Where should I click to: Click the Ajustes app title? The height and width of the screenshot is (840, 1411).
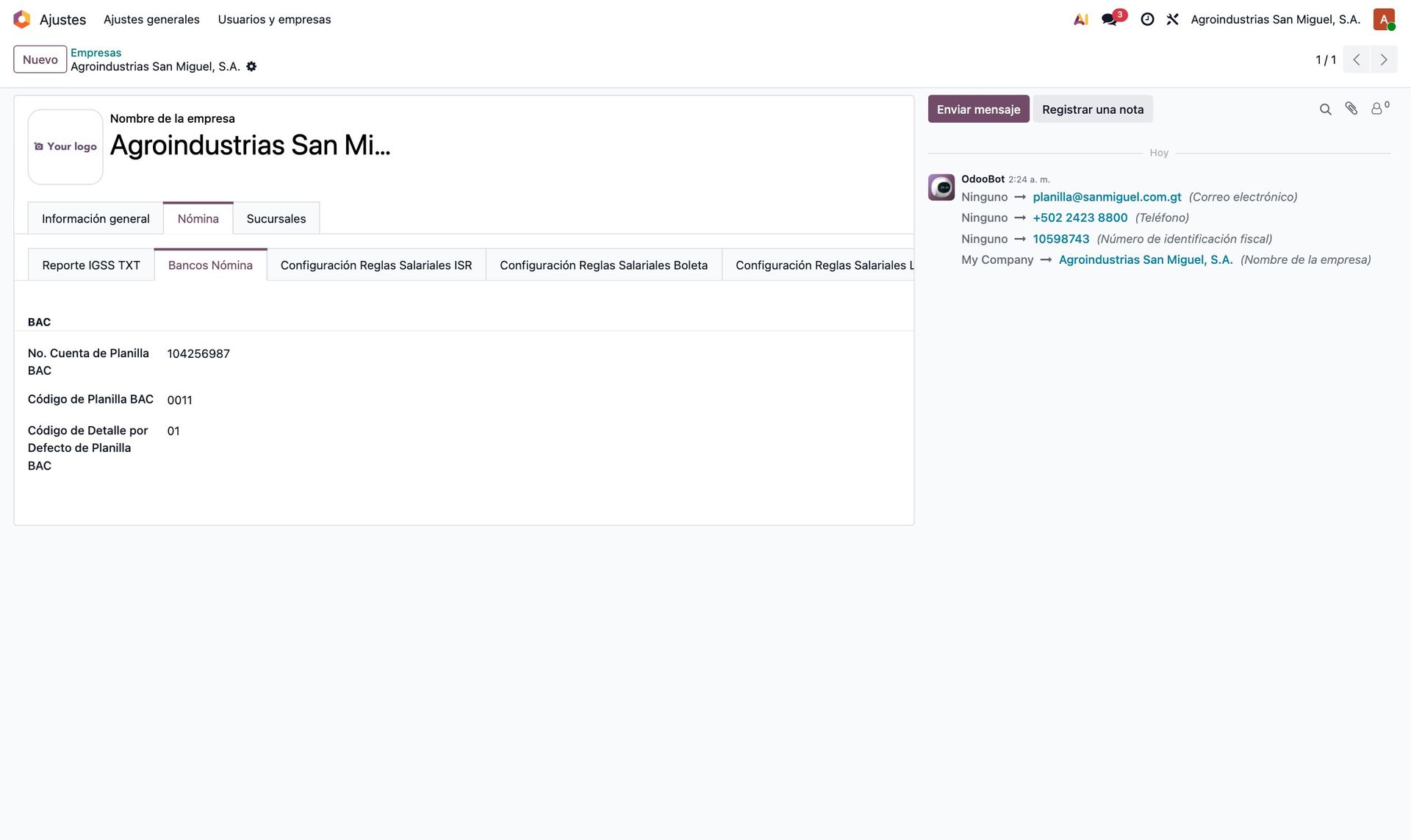(x=63, y=19)
